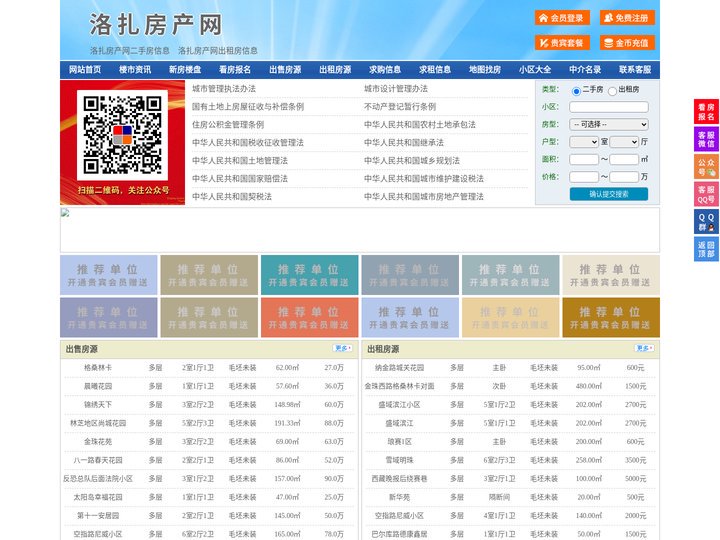Image resolution: width=720 pixels, height=540 pixels.
Task: Open the 免费注册 free registration button
Action: [x=627, y=18]
